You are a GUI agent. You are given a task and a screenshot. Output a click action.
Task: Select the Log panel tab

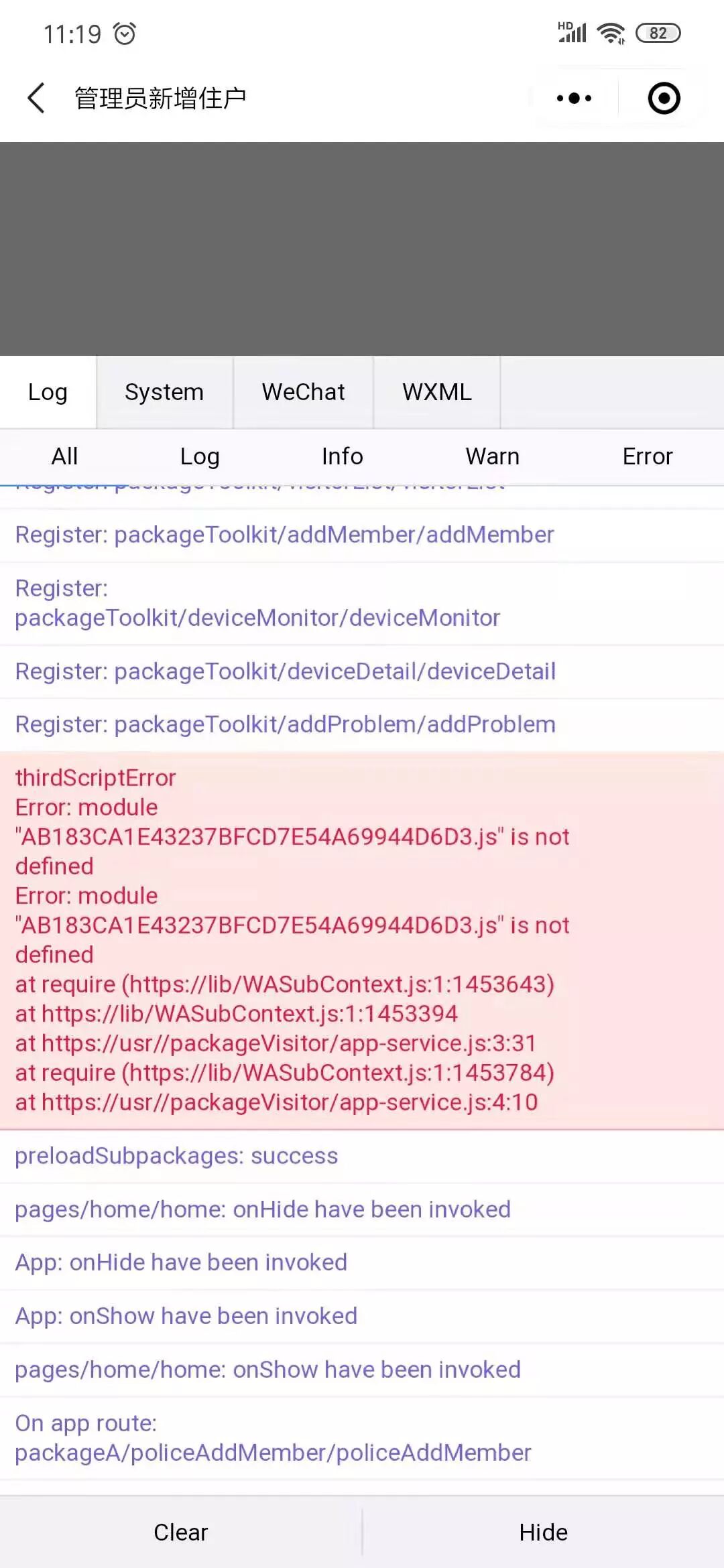tap(48, 392)
